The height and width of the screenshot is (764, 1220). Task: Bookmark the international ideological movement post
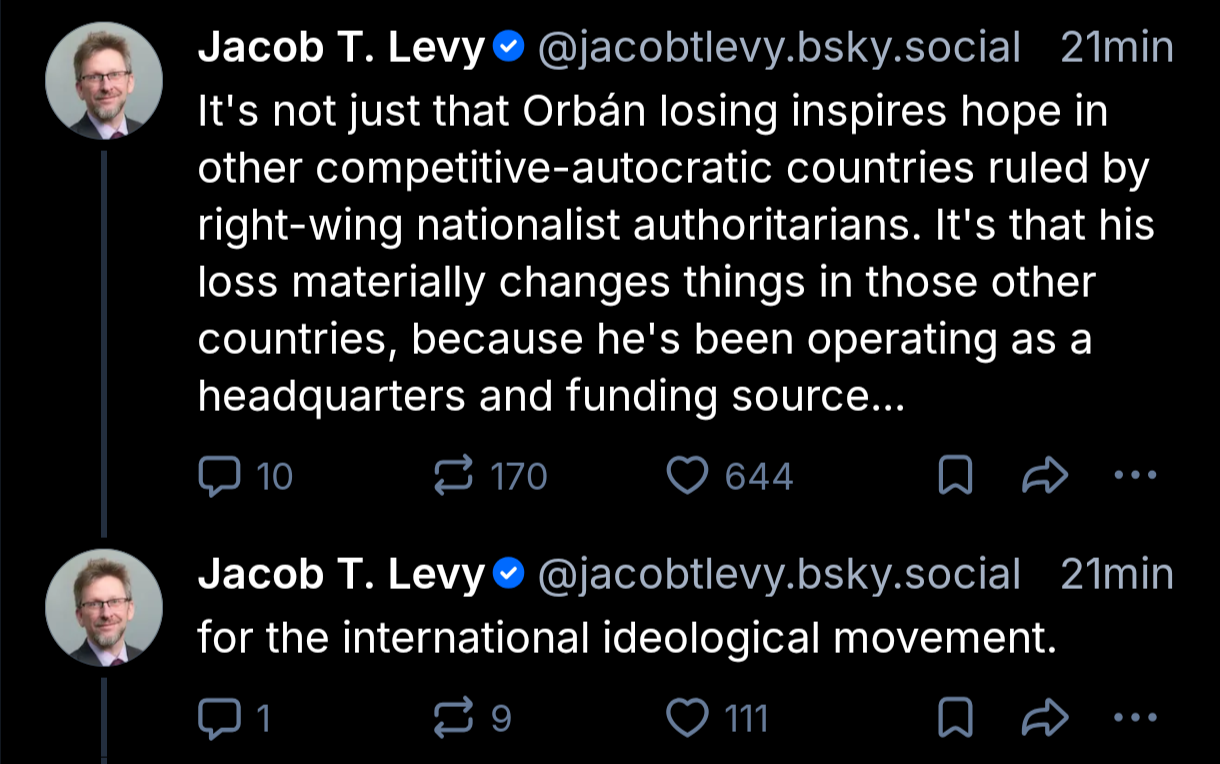[955, 717]
